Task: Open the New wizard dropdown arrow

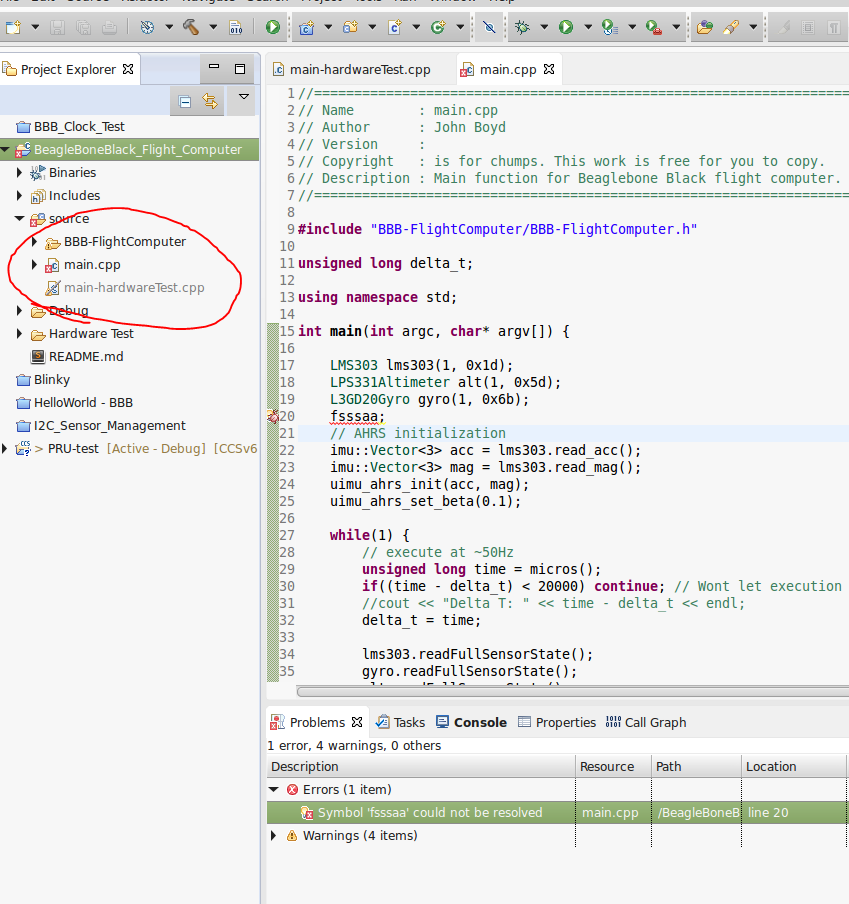Action: pos(35,27)
